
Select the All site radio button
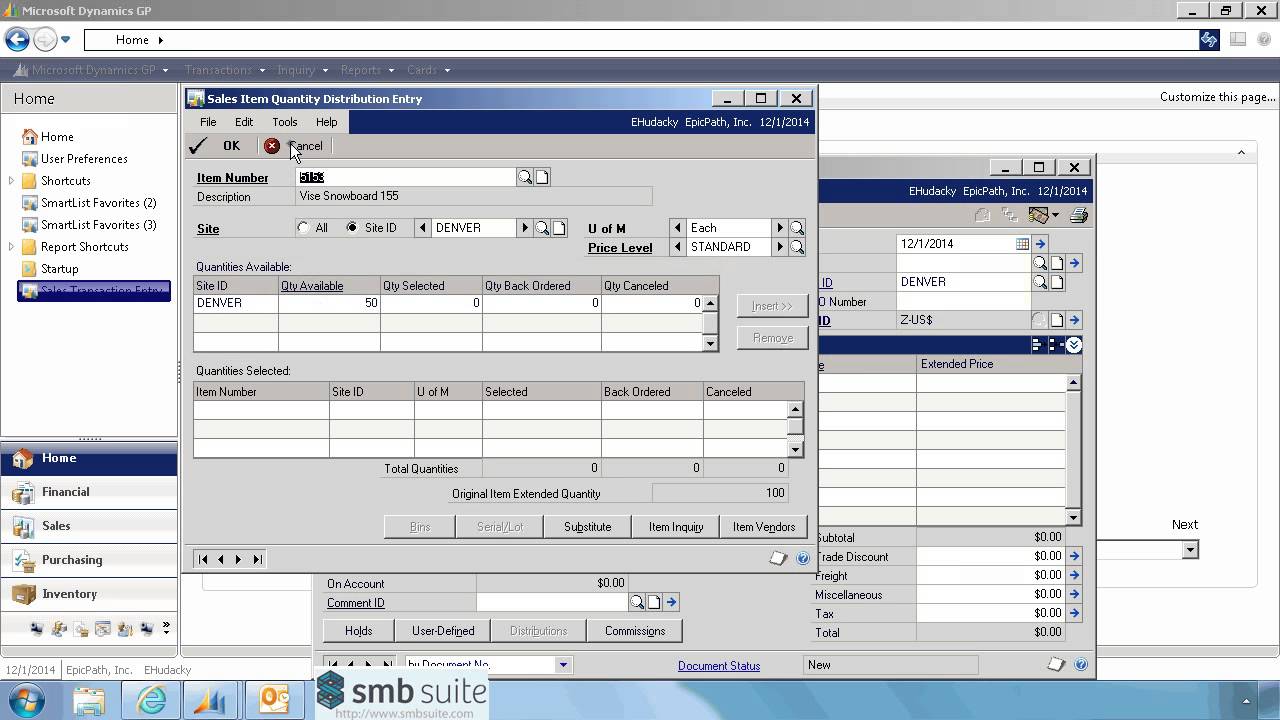[304, 228]
